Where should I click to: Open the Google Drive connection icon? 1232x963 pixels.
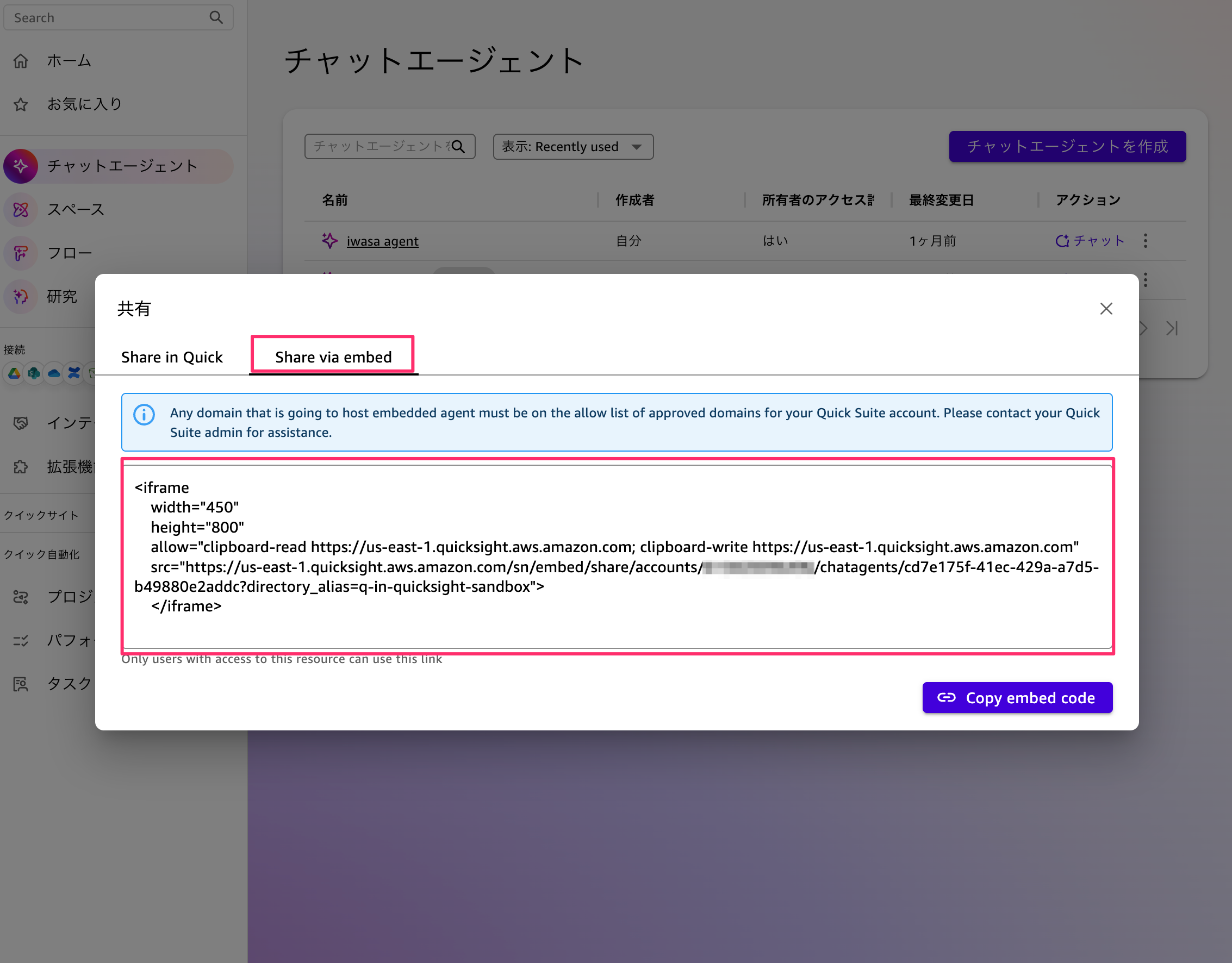14,373
